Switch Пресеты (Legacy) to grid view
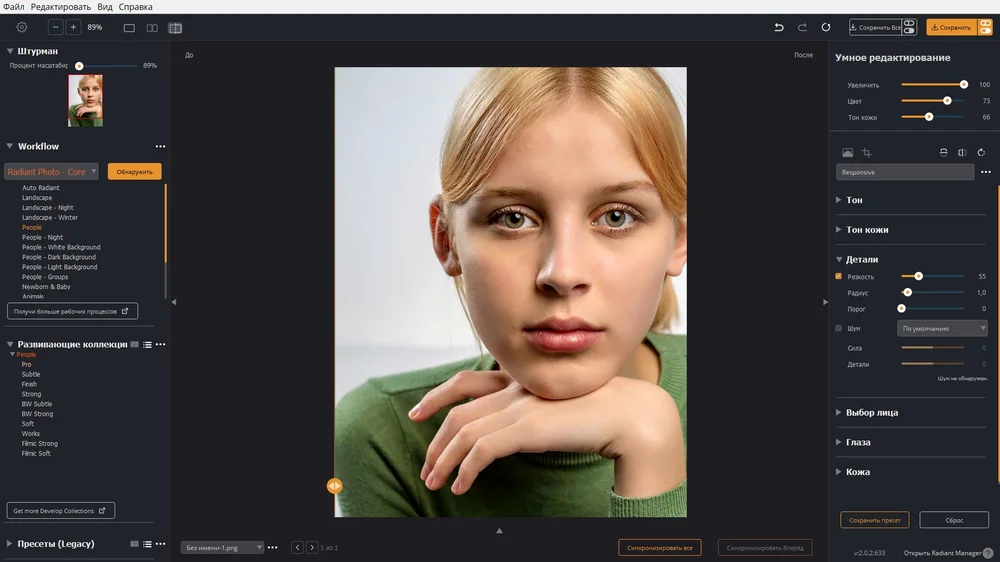 (135, 544)
